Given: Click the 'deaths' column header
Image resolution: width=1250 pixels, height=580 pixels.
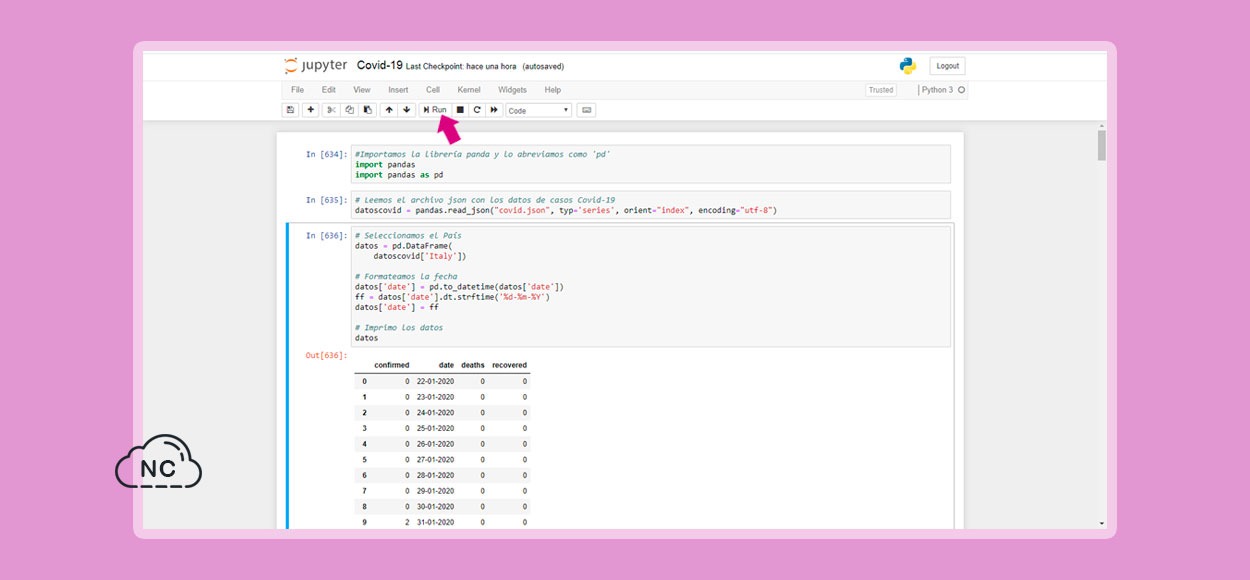Looking at the screenshot, I should pyautogui.click(x=473, y=365).
